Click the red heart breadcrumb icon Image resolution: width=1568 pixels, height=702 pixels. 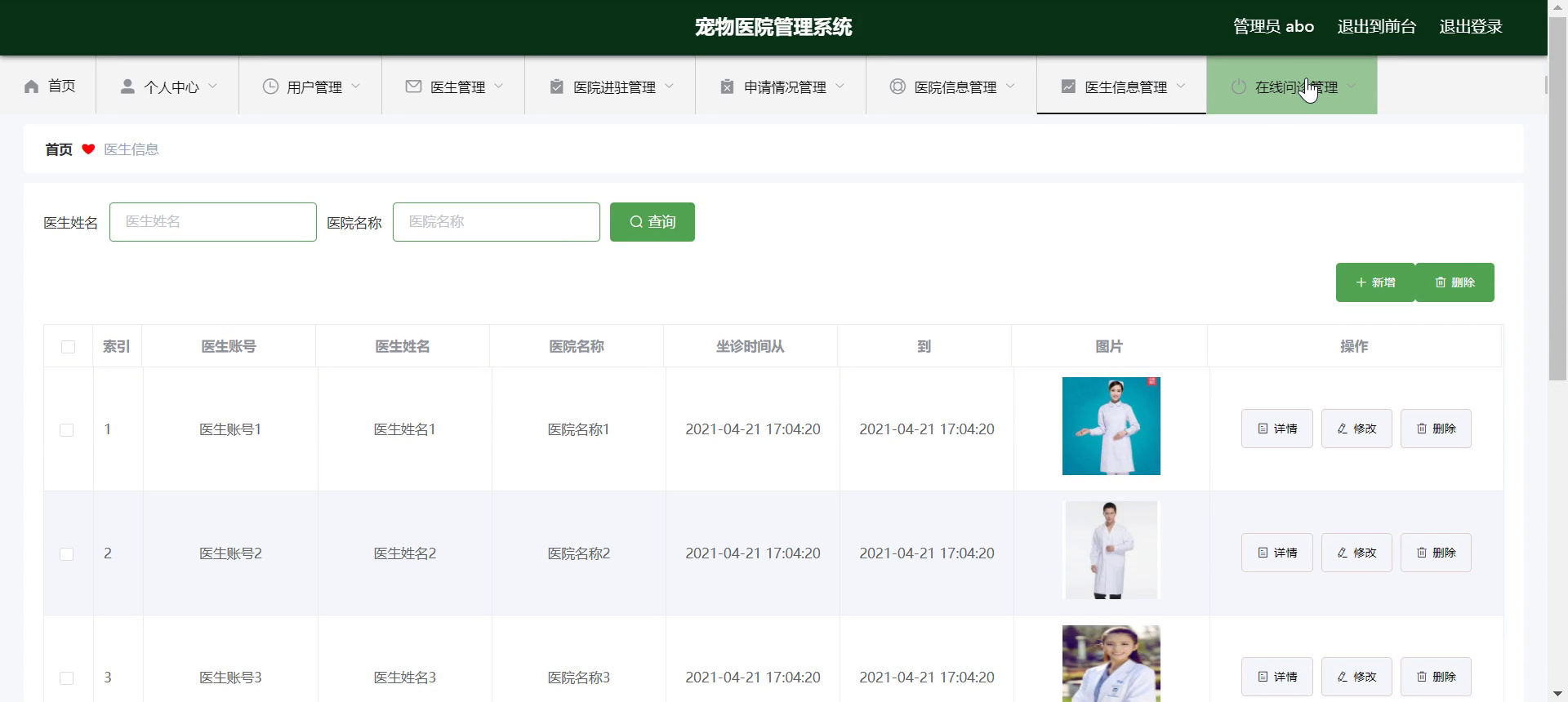[88, 149]
